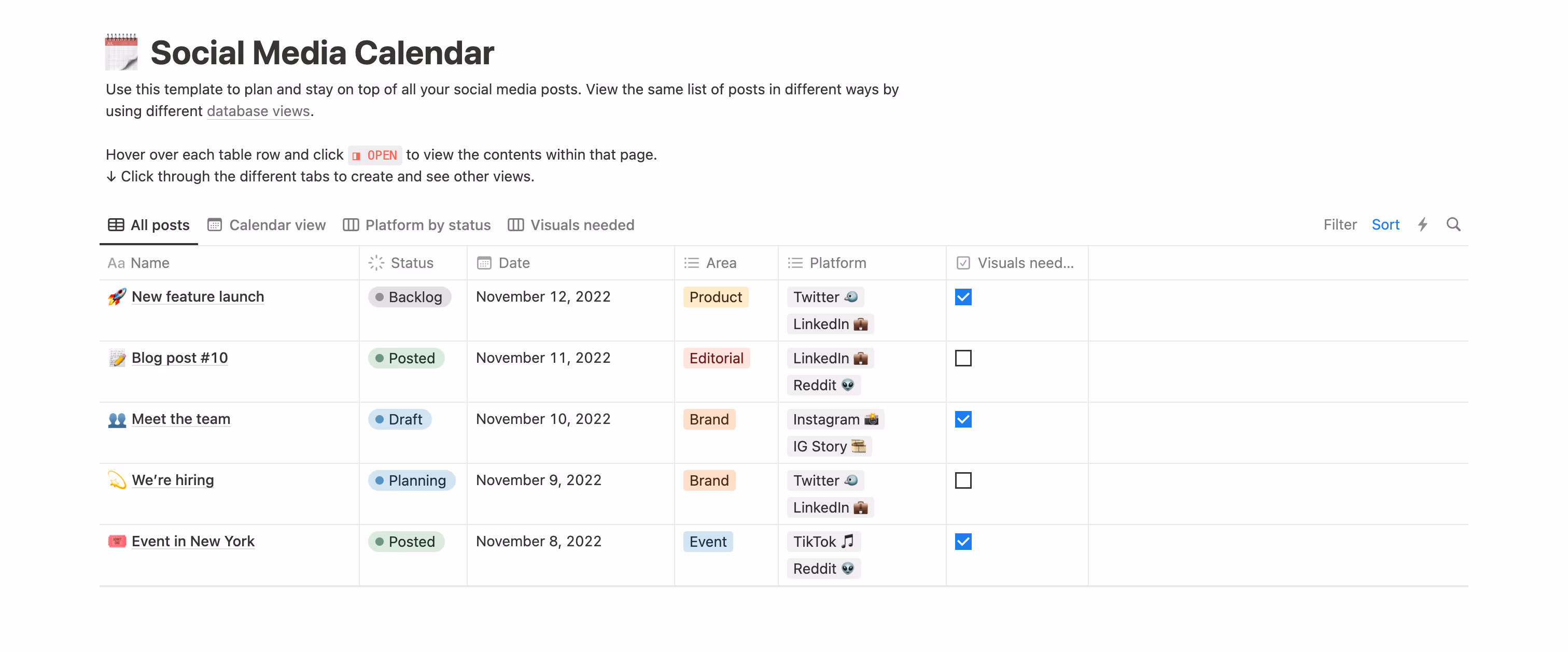
Task: Open the database views link
Action: tap(258, 111)
